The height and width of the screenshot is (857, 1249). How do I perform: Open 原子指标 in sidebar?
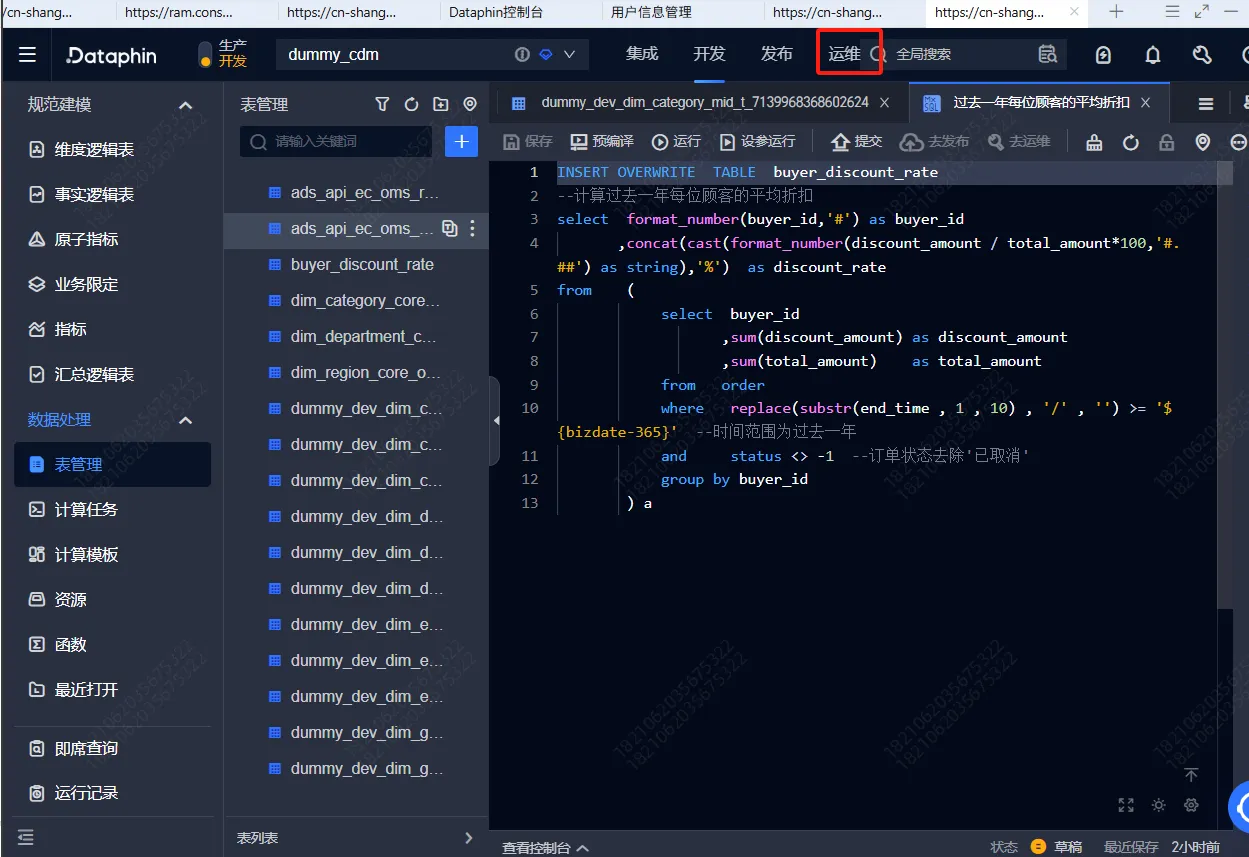pos(73,239)
